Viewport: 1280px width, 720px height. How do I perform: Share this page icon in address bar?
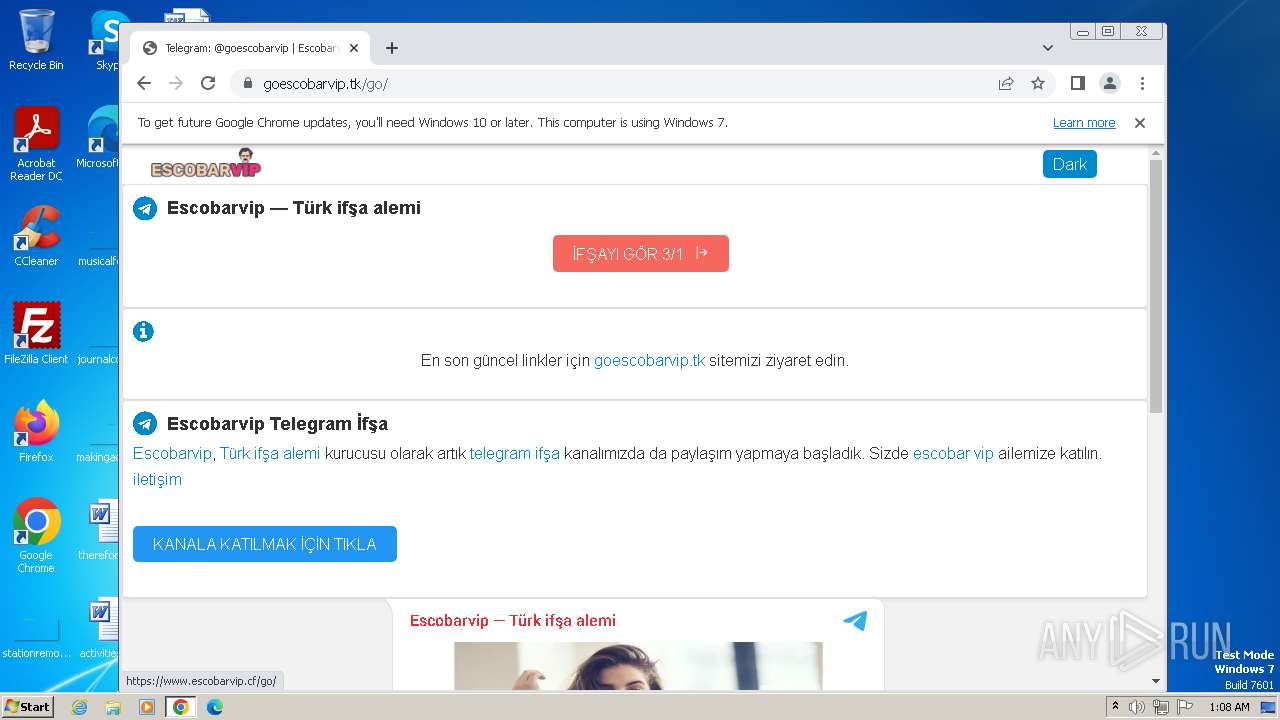pyautogui.click(x=1006, y=84)
